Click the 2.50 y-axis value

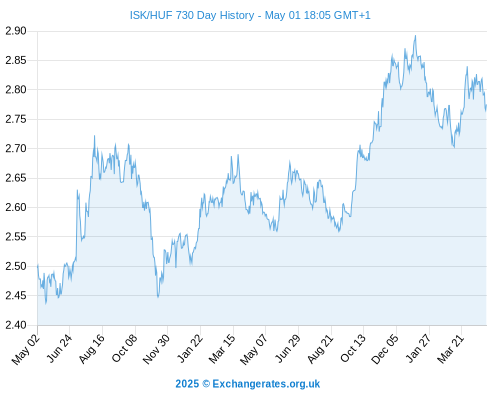tap(16, 266)
